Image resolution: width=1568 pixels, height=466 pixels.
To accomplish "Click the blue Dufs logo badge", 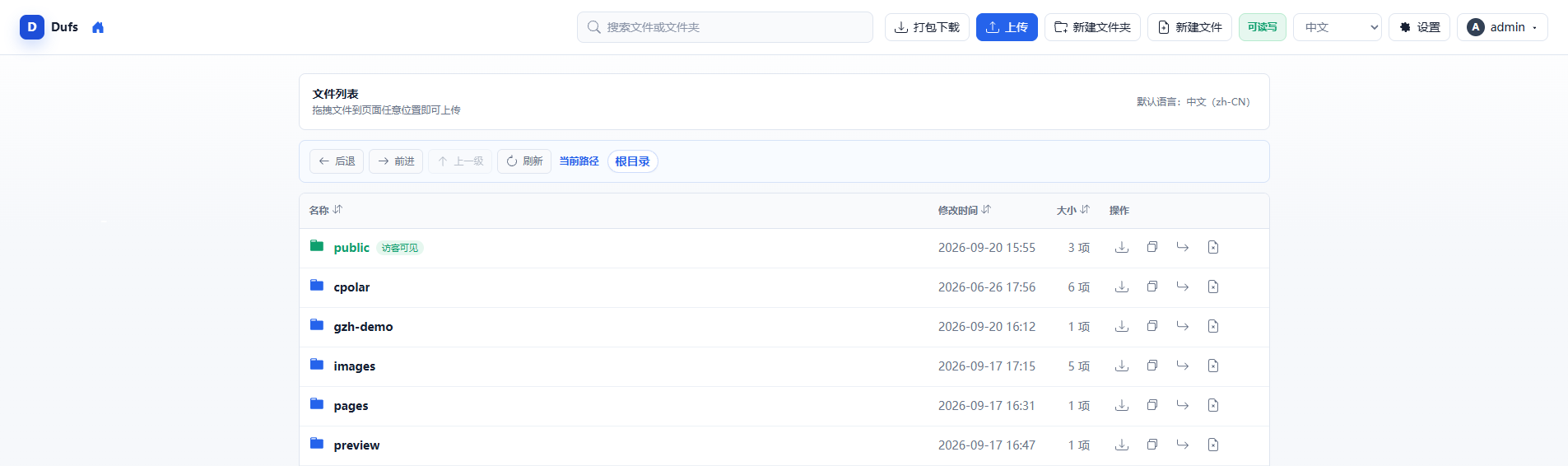I will pyautogui.click(x=32, y=27).
